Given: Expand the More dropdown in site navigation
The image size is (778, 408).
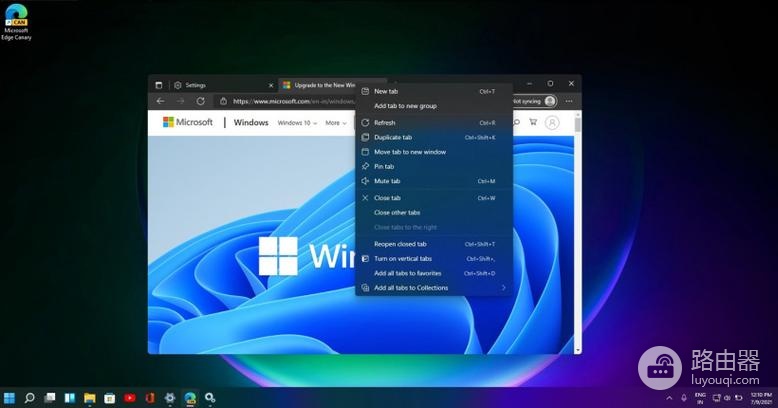Looking at the screenshot, I should pyautogui.click(x=336, y=123).
